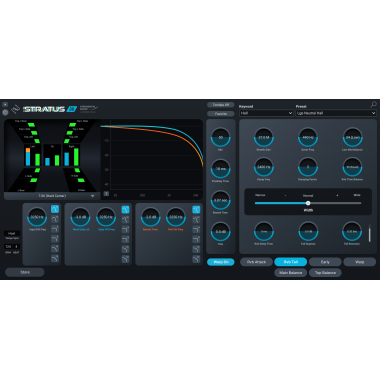Click the Store button
This screenshot has height=380, width=380.
tap(25, 272)
